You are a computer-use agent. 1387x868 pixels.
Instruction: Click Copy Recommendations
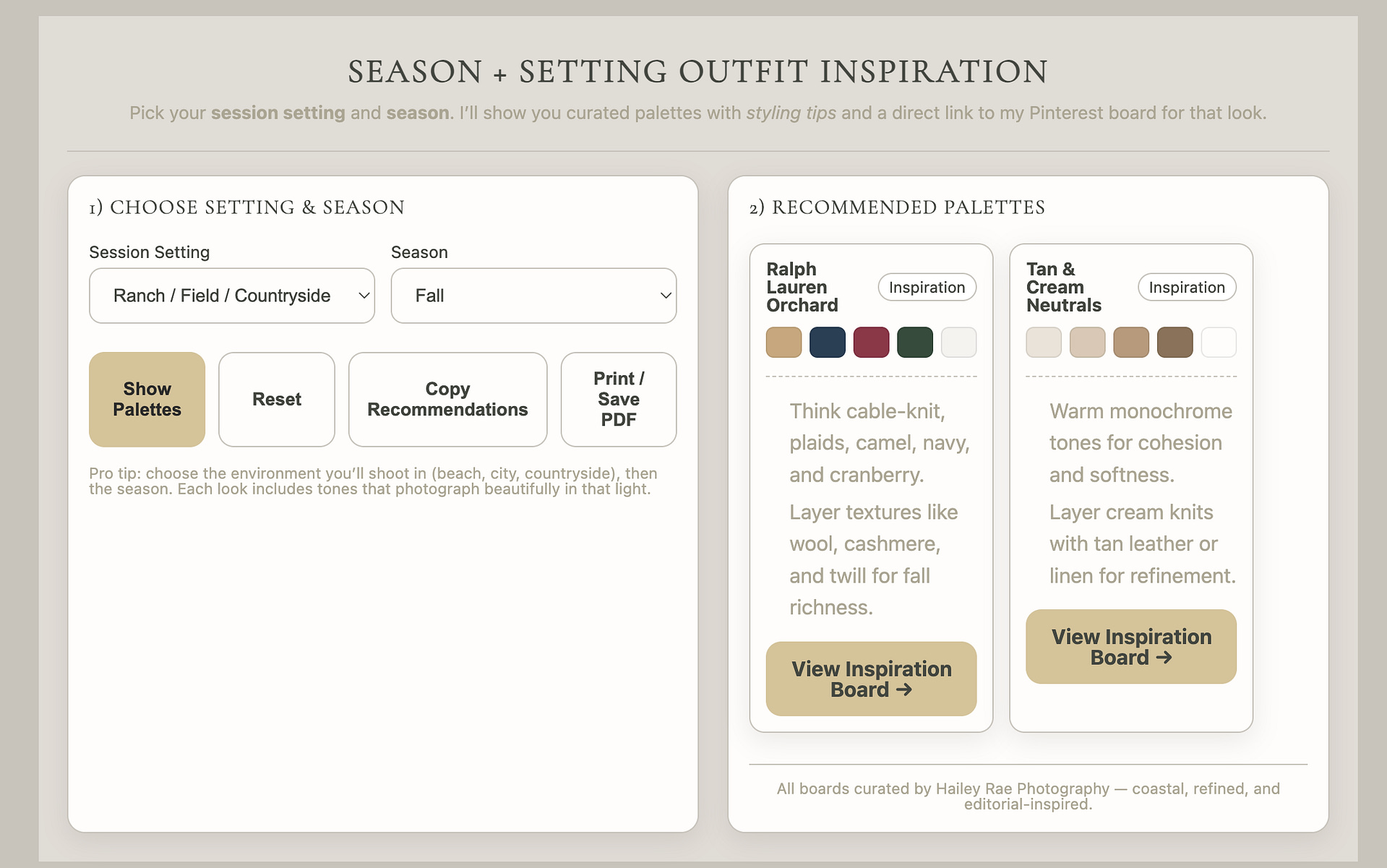click(x=447, y=399)
